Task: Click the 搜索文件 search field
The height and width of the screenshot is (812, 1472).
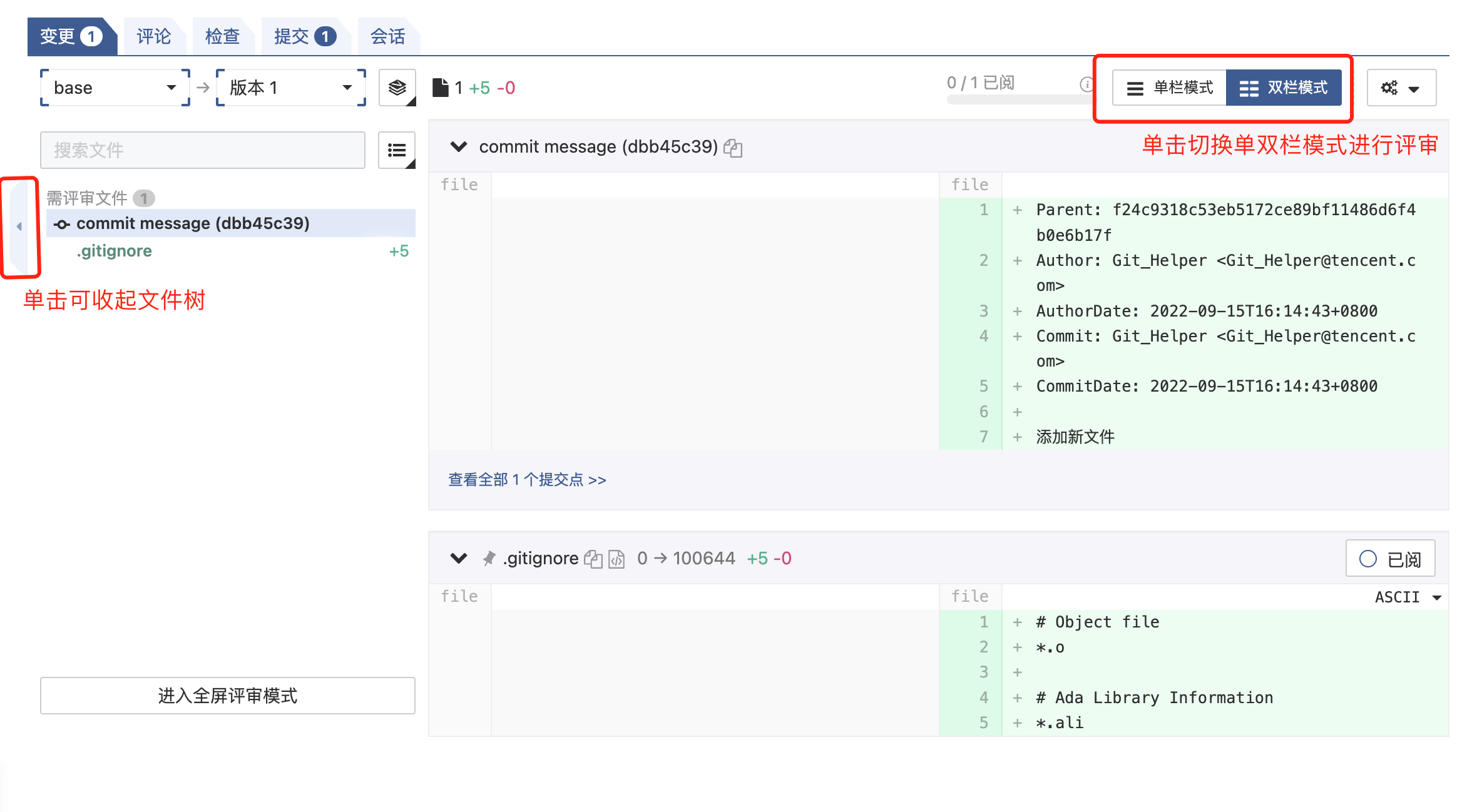Action: (202, 150)
